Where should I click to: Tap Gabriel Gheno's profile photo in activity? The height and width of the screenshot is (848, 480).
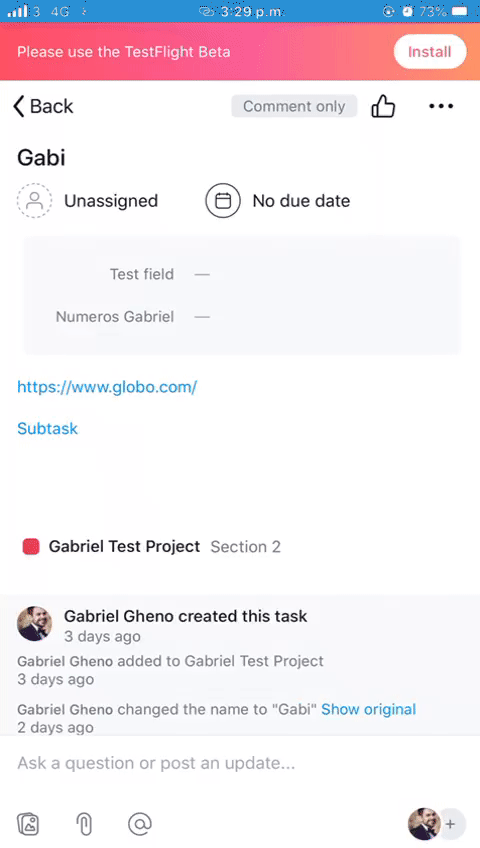[x=35, y=624]
